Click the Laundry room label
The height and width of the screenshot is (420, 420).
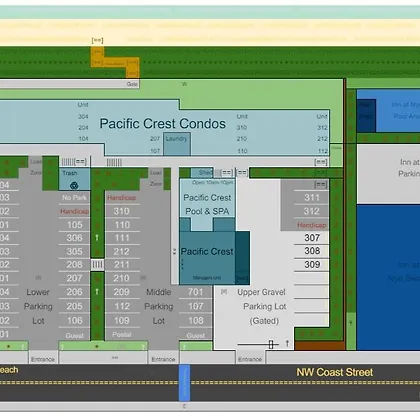[x=176, y=138]
